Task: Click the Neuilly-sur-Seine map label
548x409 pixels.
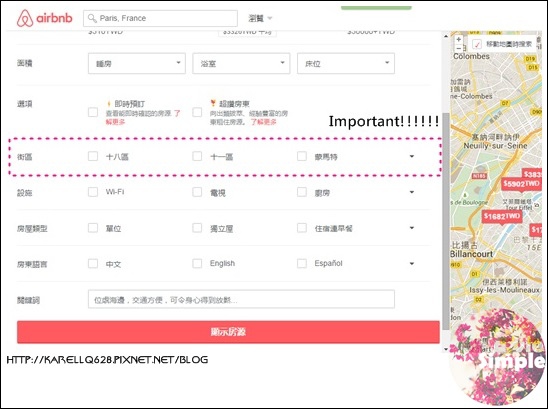Action: [495, 146]
